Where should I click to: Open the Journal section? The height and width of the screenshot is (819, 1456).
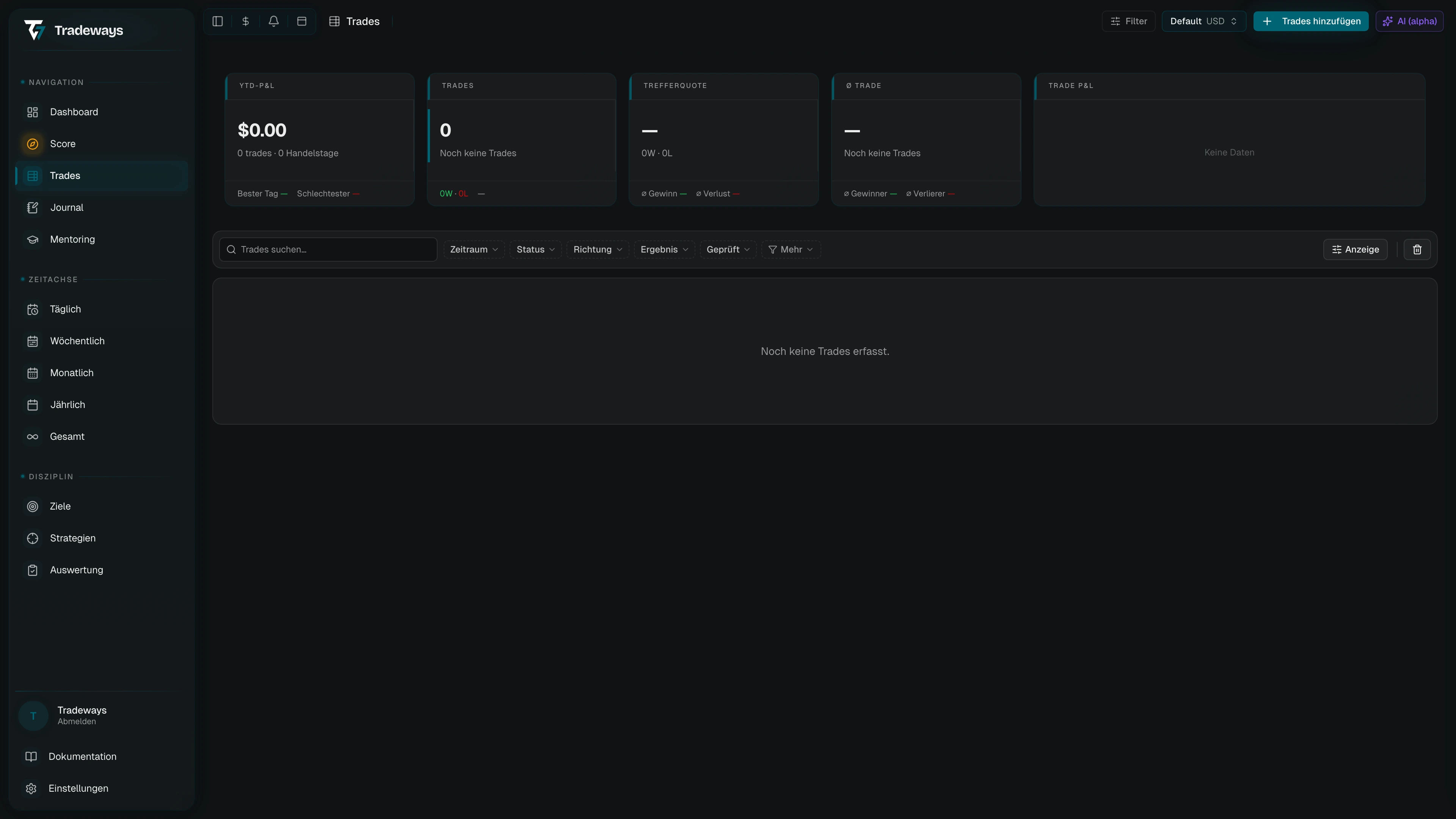point(102,207)
